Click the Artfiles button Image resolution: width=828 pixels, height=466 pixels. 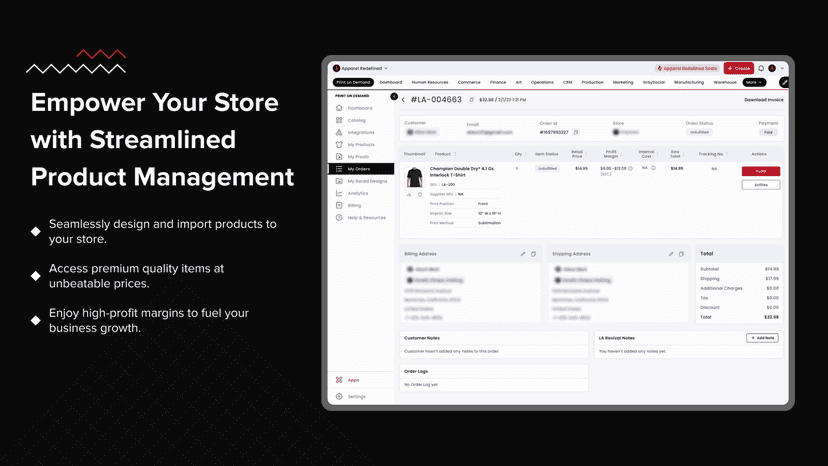pyautogui.click(x=761, y=185)
